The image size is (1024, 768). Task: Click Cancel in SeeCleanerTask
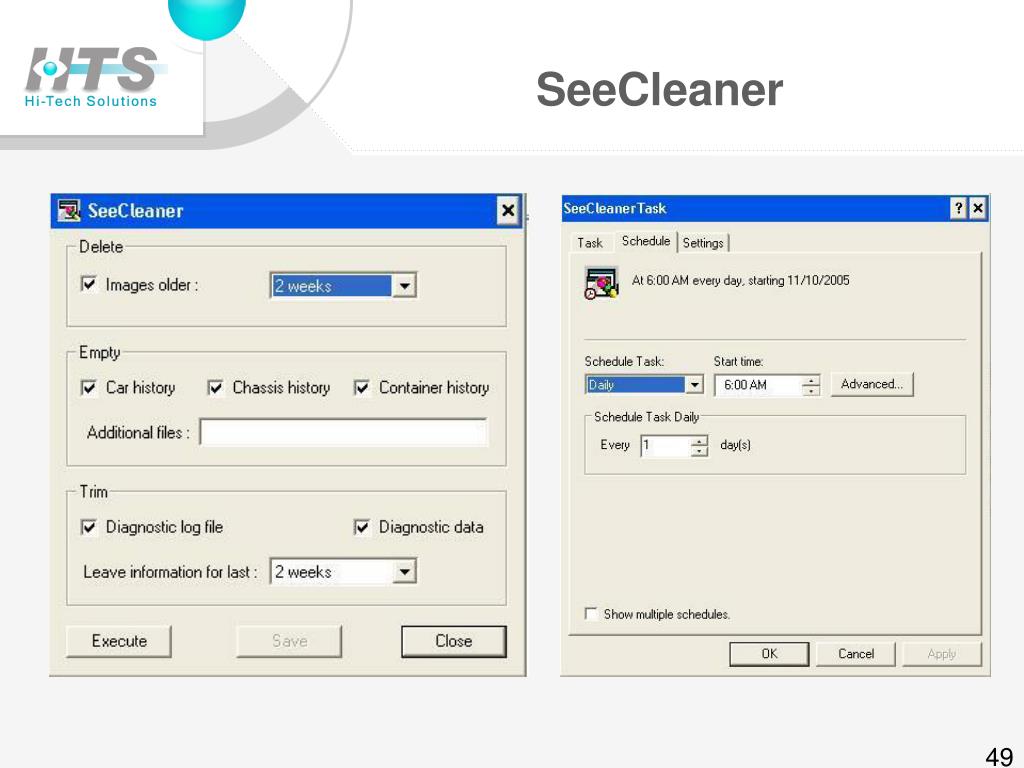[x=856, y=654]
